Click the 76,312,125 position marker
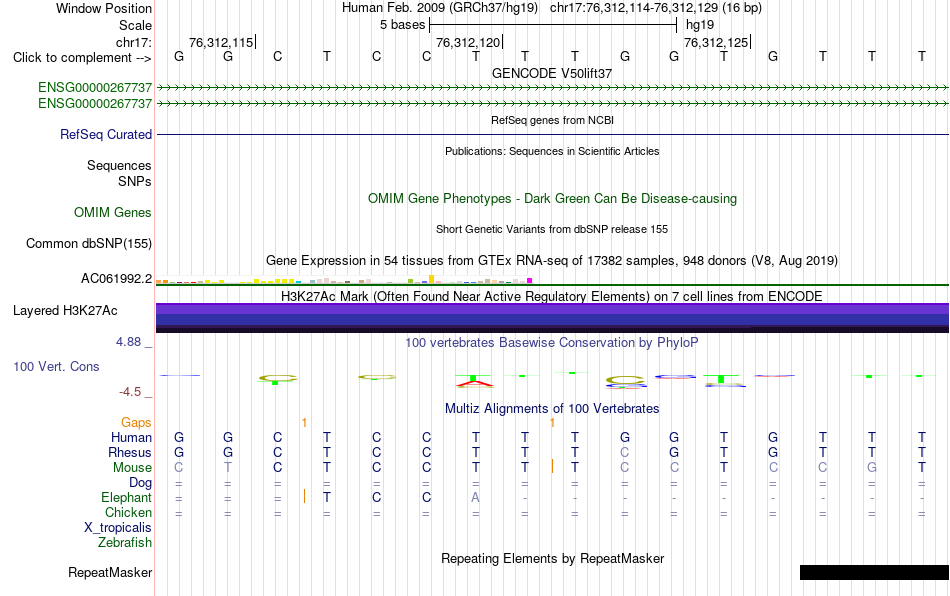 (x=717, y=42)
